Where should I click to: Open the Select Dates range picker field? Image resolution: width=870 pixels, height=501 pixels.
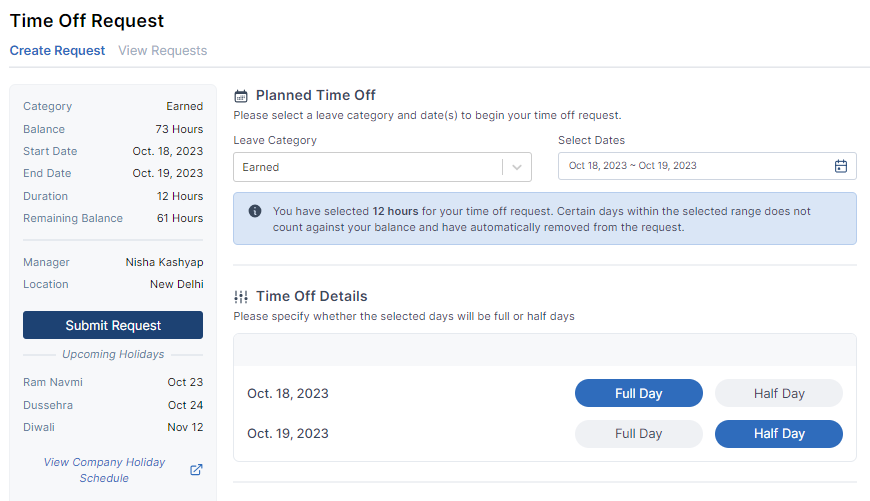click(707, 166)
